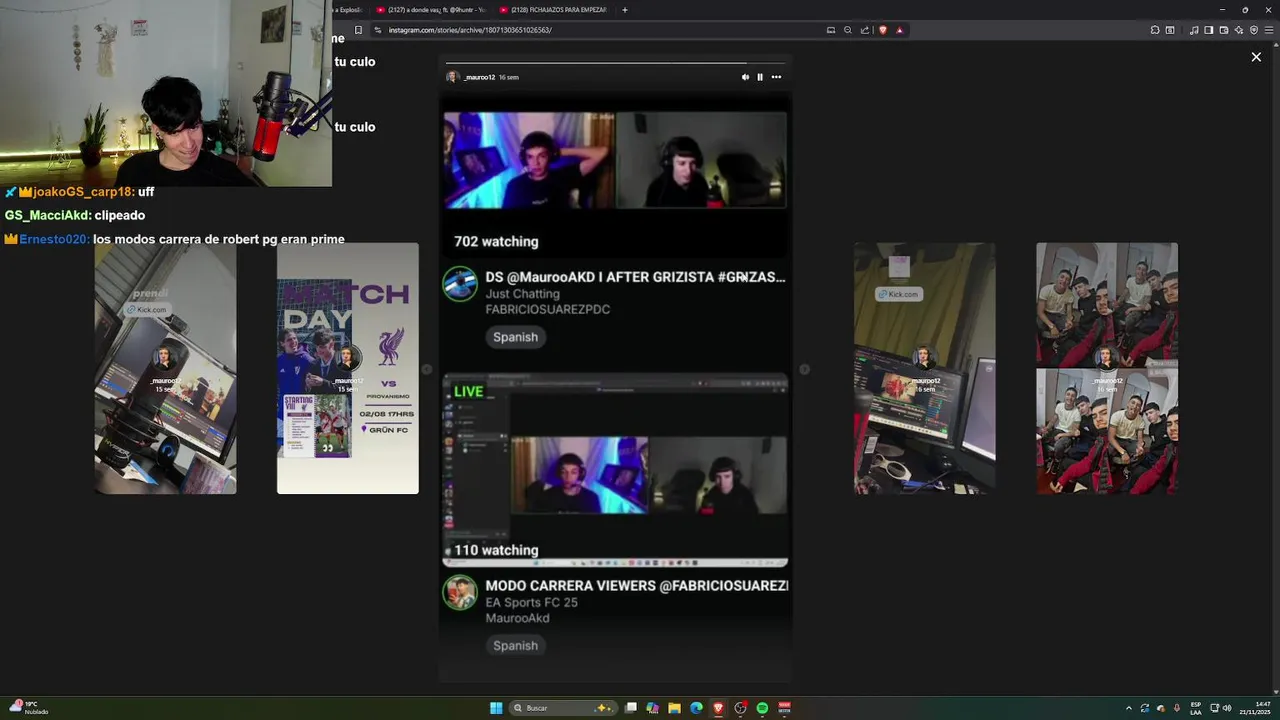Image resolution: width=1280 pixels, height=720 pixels.
Task: Click chat message from joakoGS_carp18
Action: (x=79, y=192)
